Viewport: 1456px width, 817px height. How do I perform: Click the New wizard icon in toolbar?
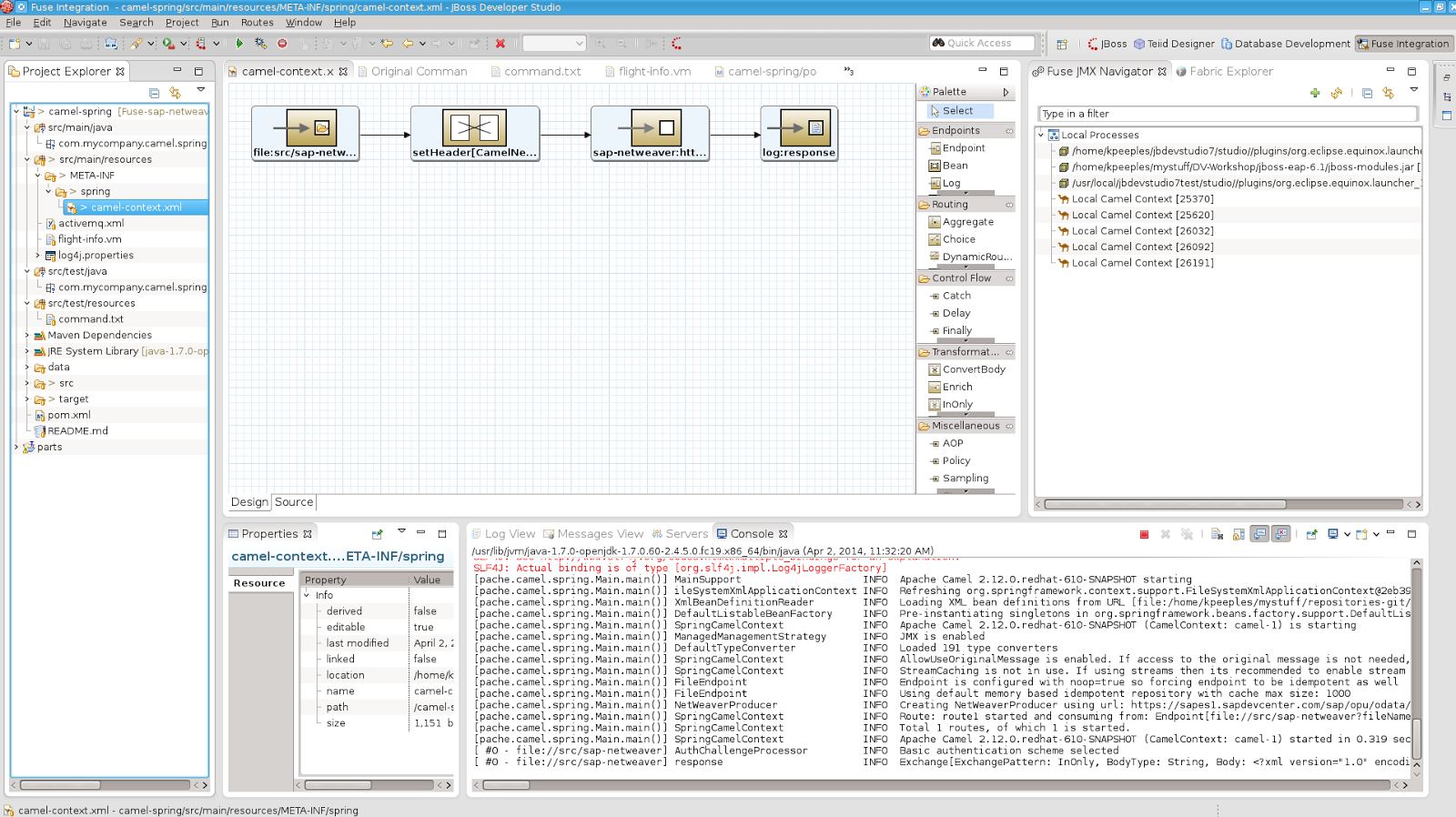click(x=14, y=43)
